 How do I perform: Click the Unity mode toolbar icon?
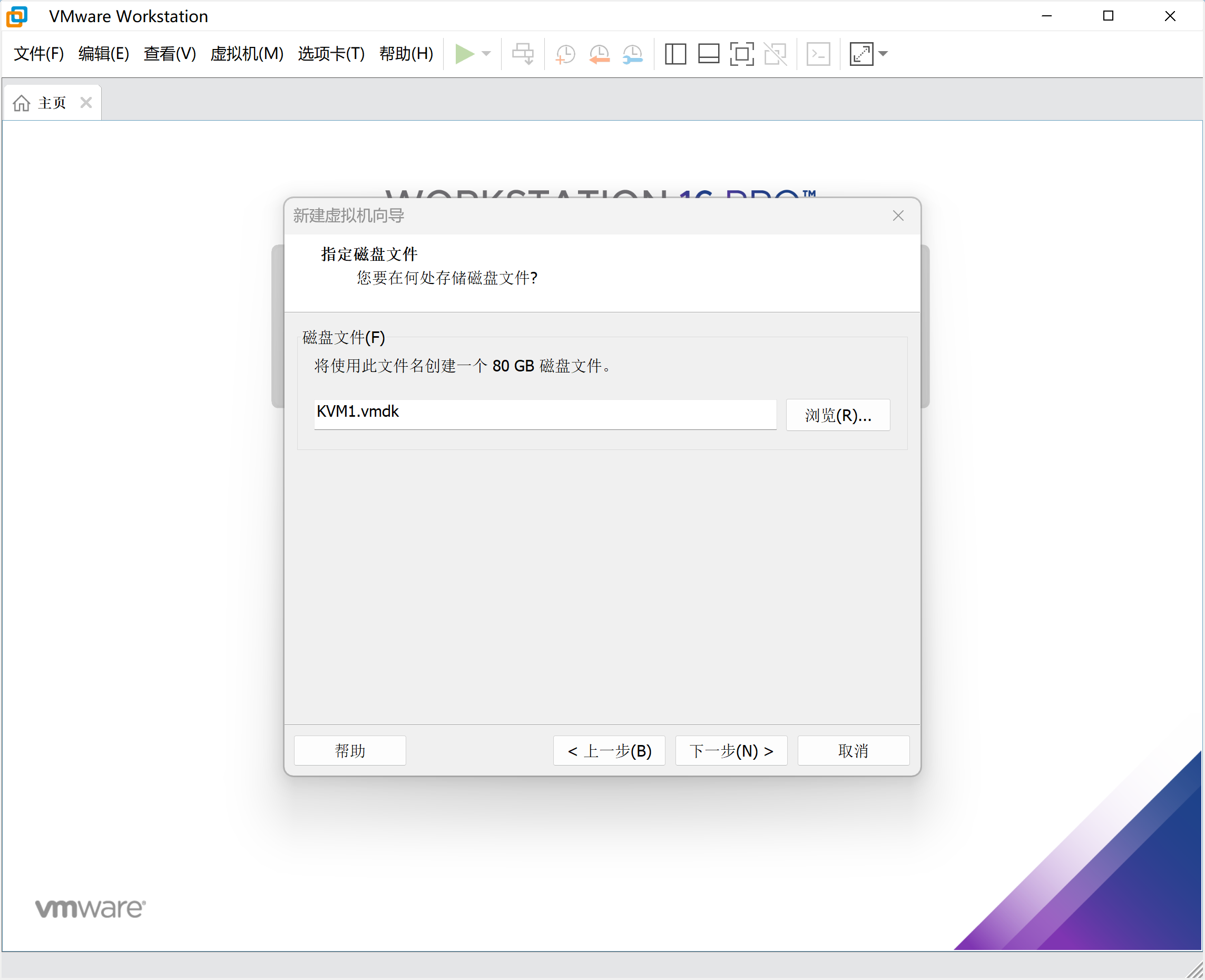[x=776, y=54]
